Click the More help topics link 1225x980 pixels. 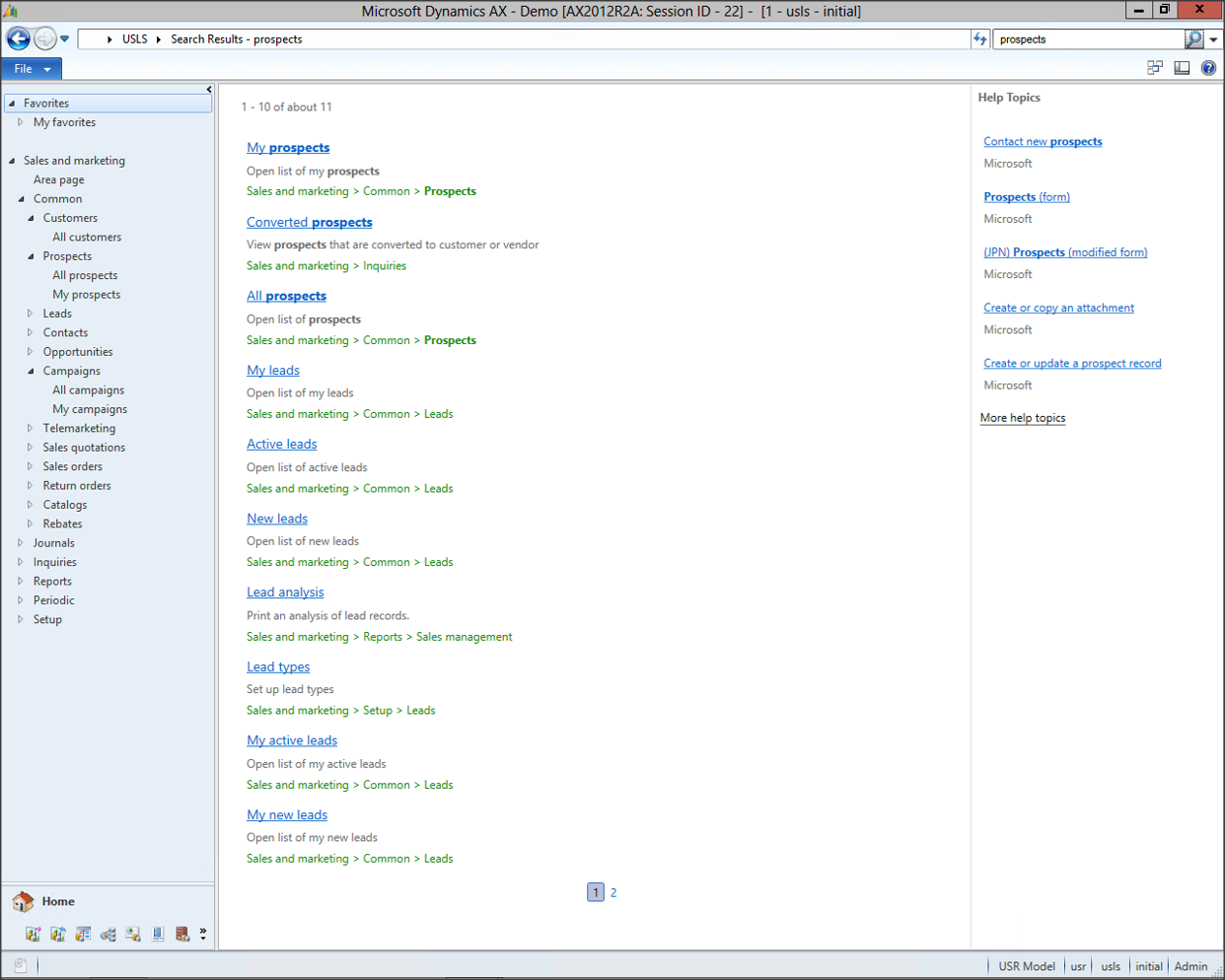pos(1022,418)
